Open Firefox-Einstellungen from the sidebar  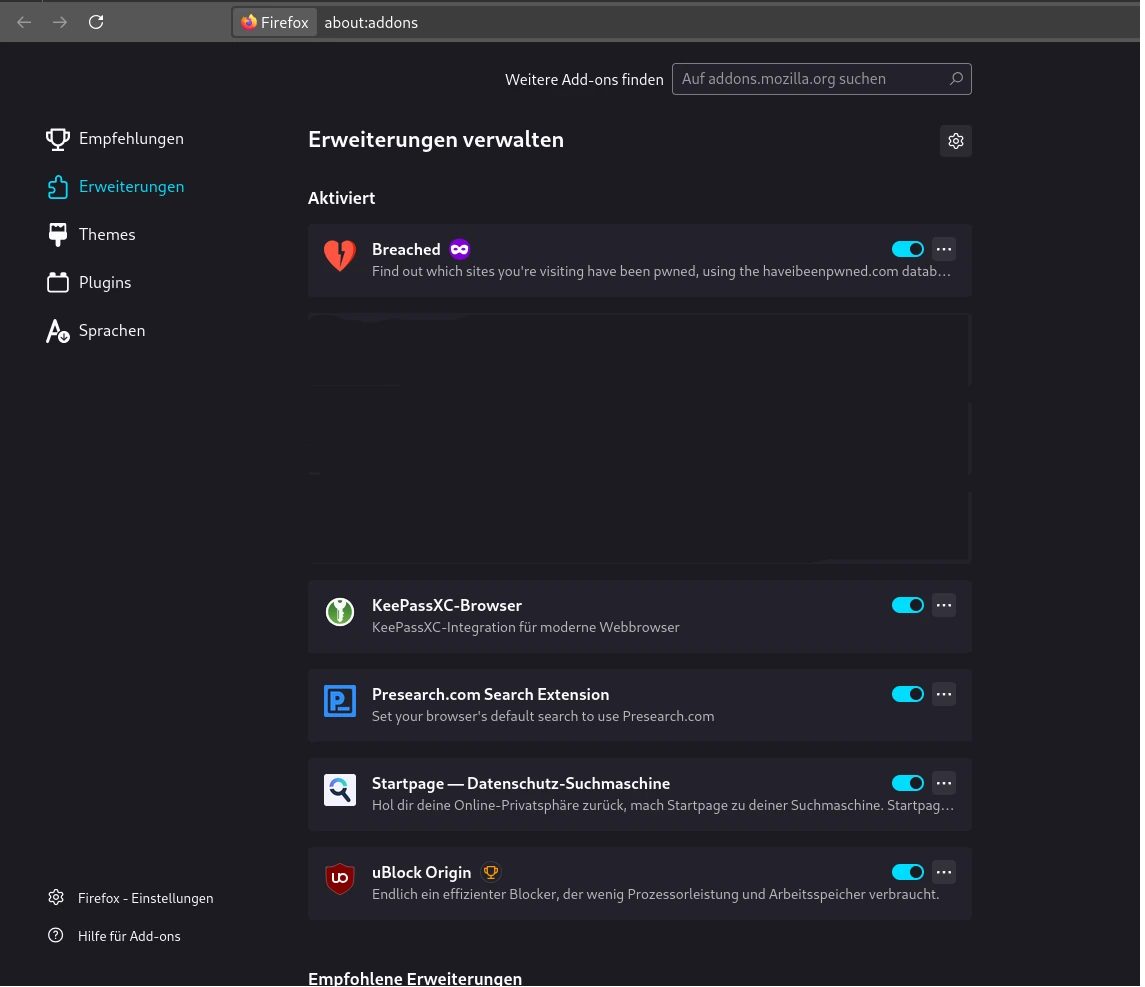pyautogui.click(x=145, y=897)
